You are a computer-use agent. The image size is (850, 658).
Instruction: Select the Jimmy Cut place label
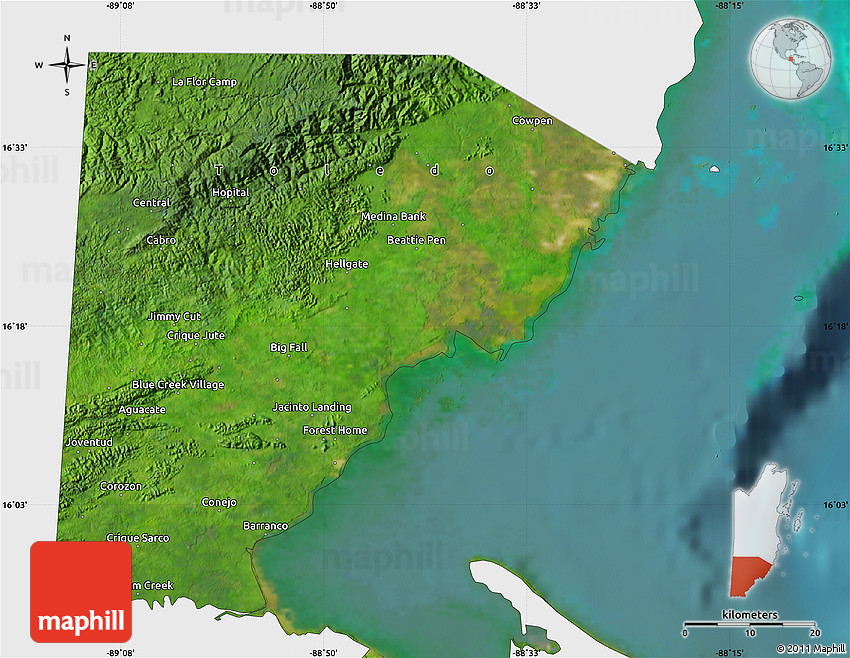point(174,316)
